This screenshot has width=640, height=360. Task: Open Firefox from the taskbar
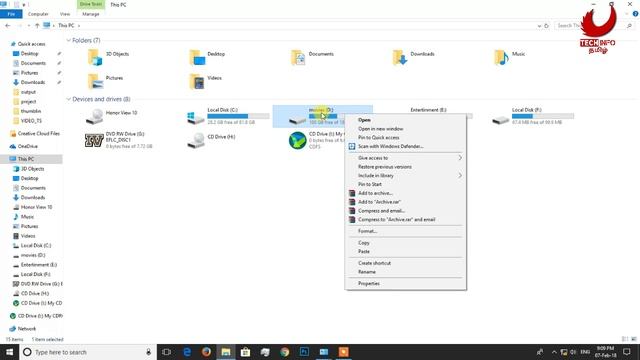(206, 352)
